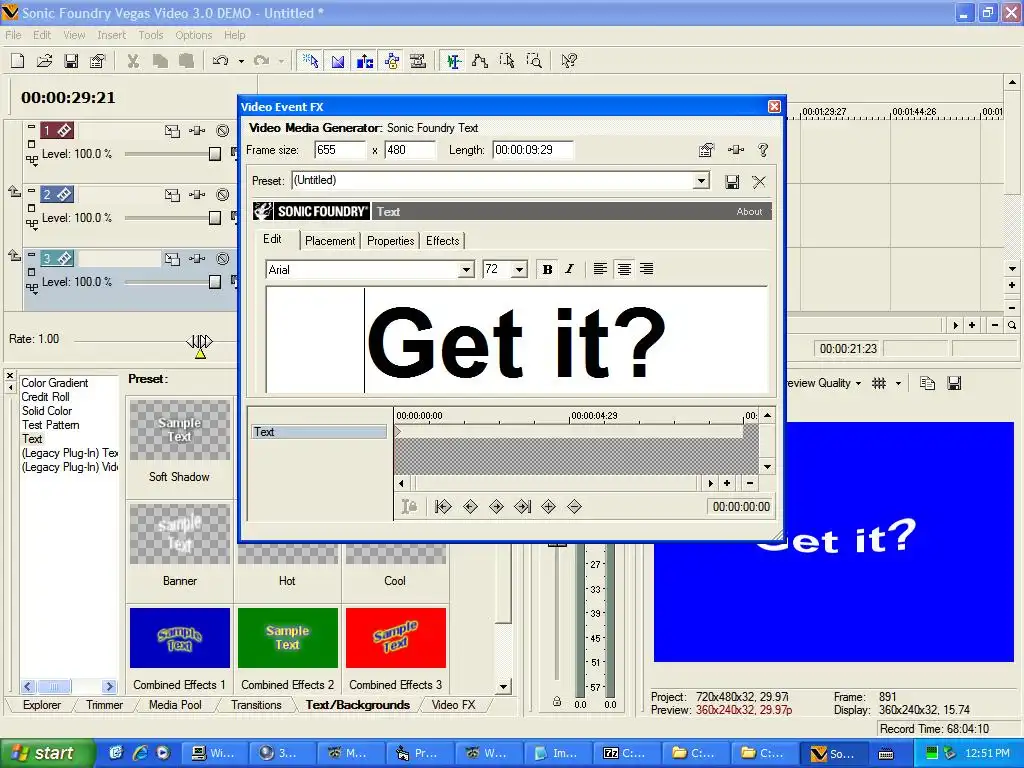
Task: Open the compositing mode menu on track 1
Action: coord(235,153)
